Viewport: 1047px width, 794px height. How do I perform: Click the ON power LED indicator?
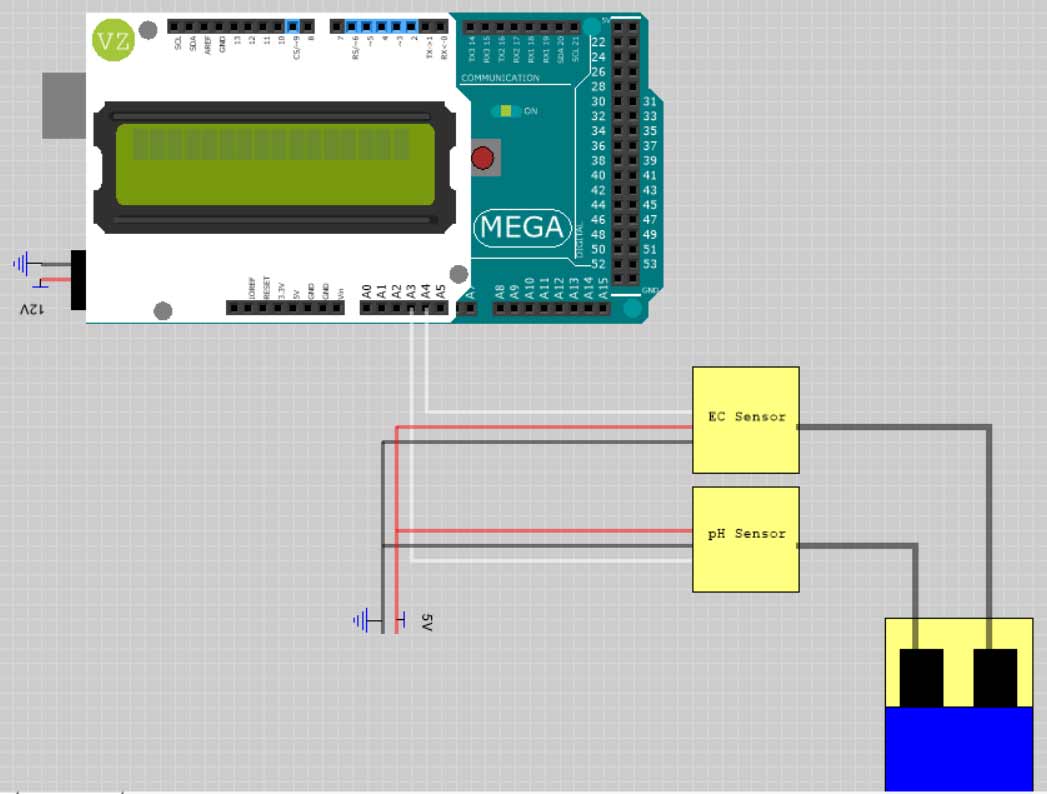[x=506, y=111]
